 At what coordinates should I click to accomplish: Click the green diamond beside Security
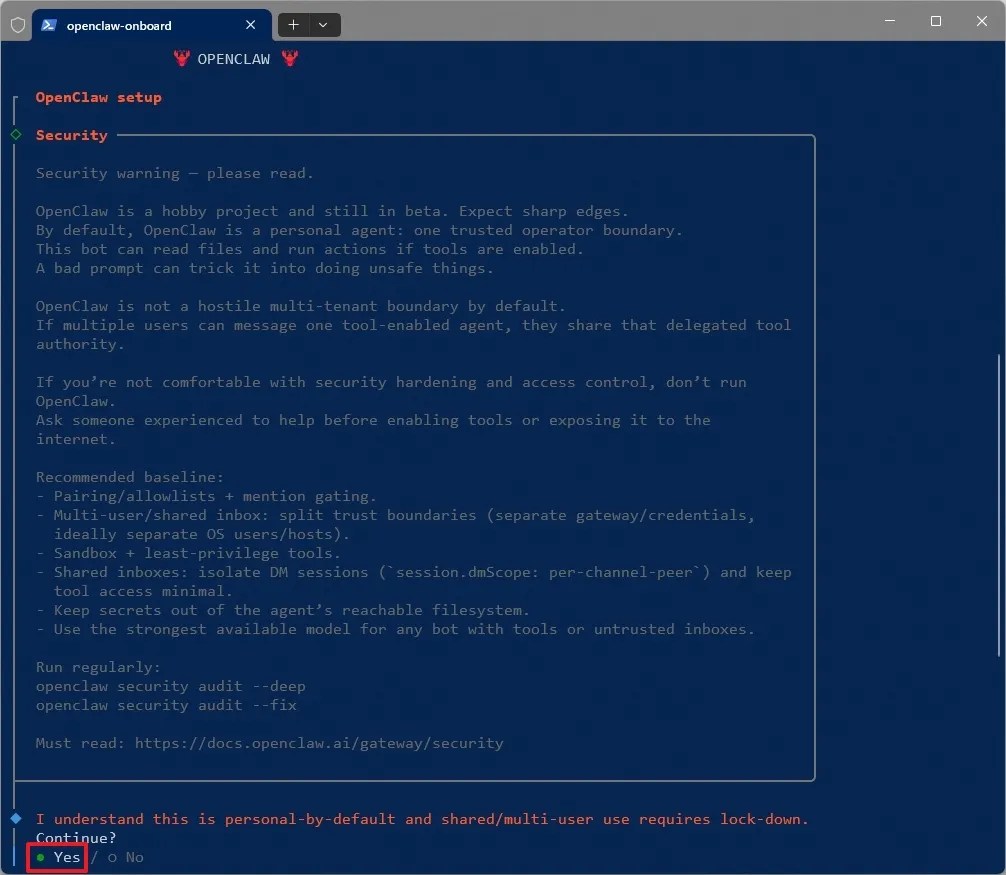15,135
